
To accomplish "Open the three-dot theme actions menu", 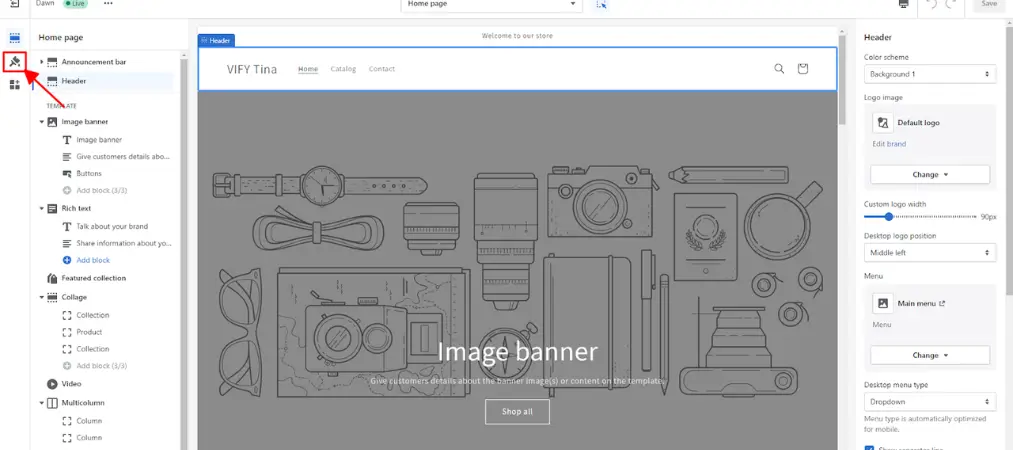I will [x=109, y=4].
